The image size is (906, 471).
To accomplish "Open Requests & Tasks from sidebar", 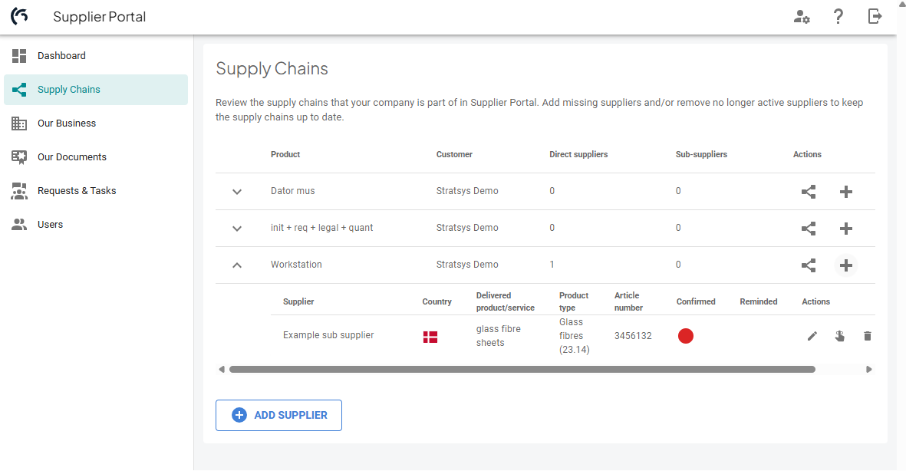I will click(x=76, y=191).
